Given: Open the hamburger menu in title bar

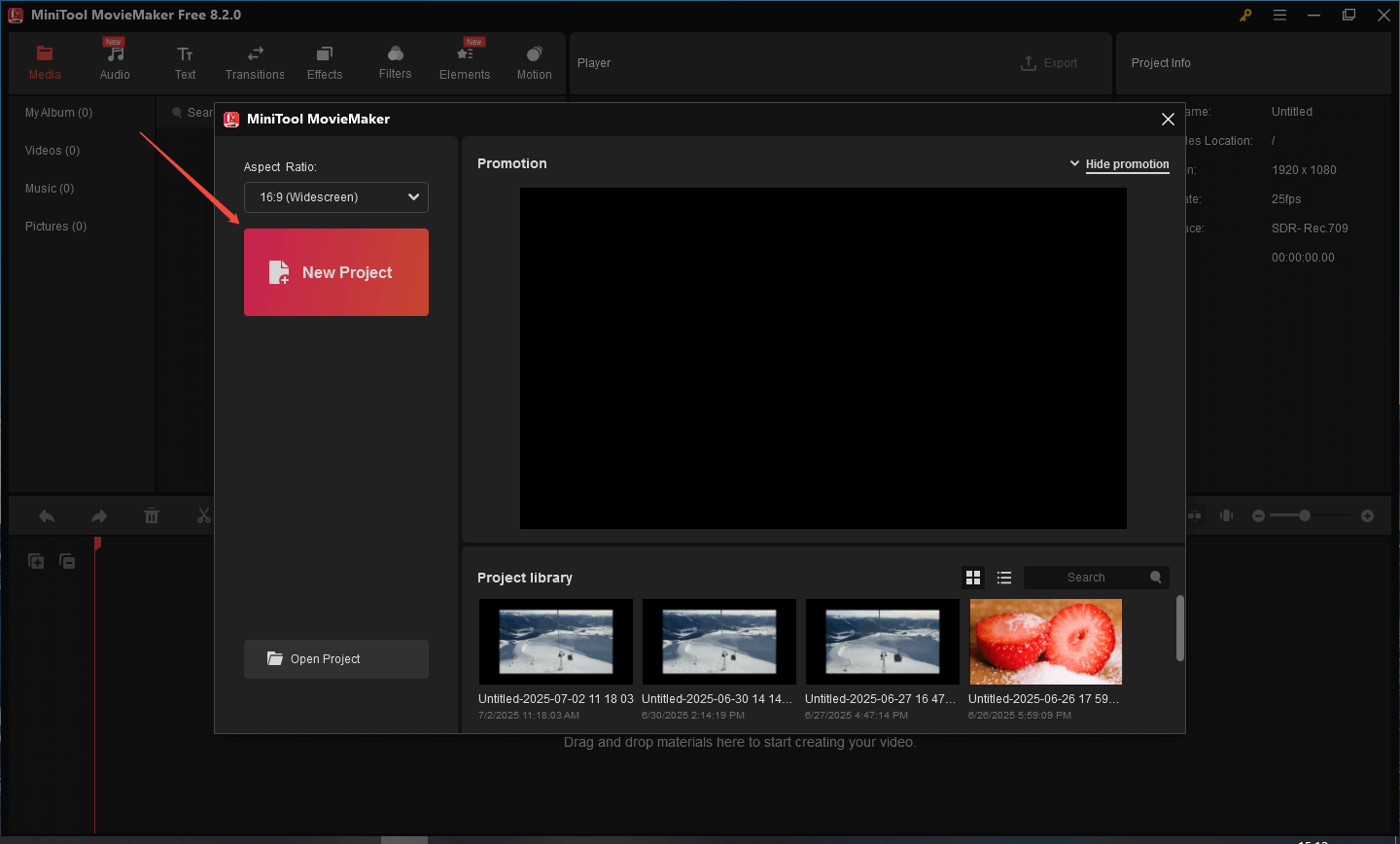Looking at the screenshot, I should (x=1280, y=15).
